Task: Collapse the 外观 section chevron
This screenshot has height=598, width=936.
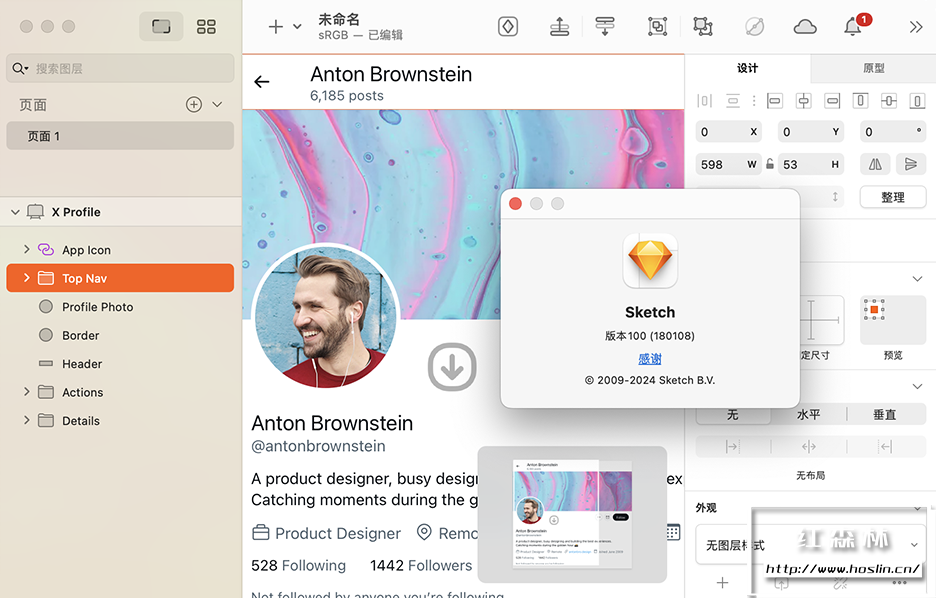Action: click(x=917, y=508)
